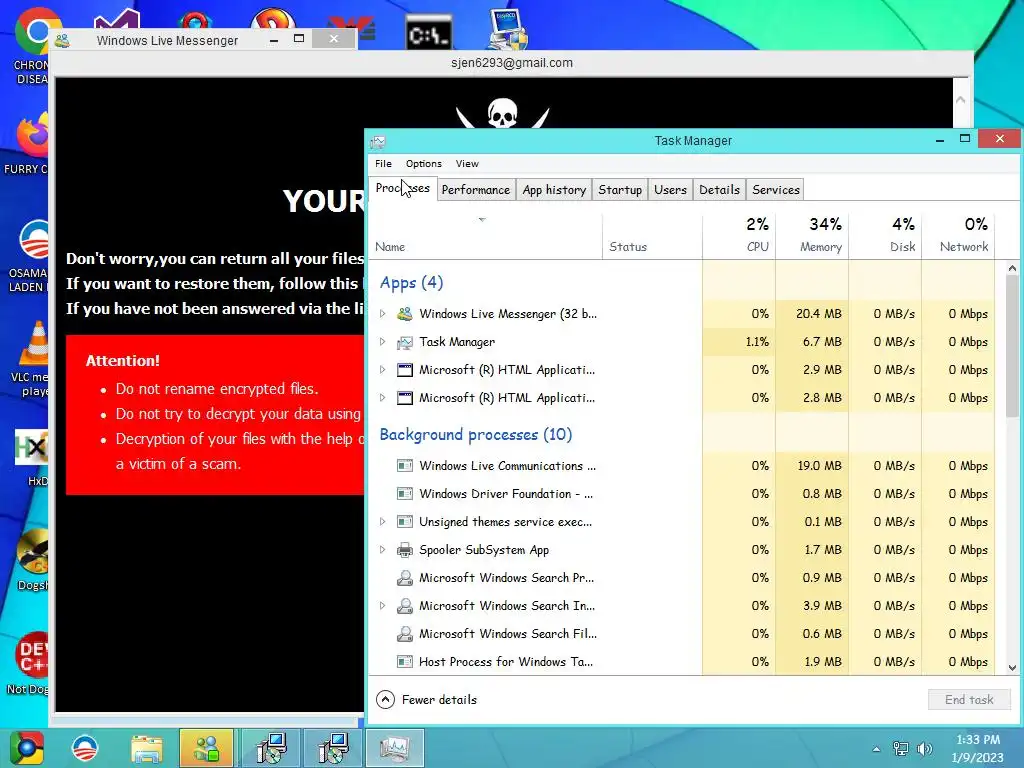Open the Options menu in Task Manager
Viewport: 1024px width, 768px height.
[424, 163]
